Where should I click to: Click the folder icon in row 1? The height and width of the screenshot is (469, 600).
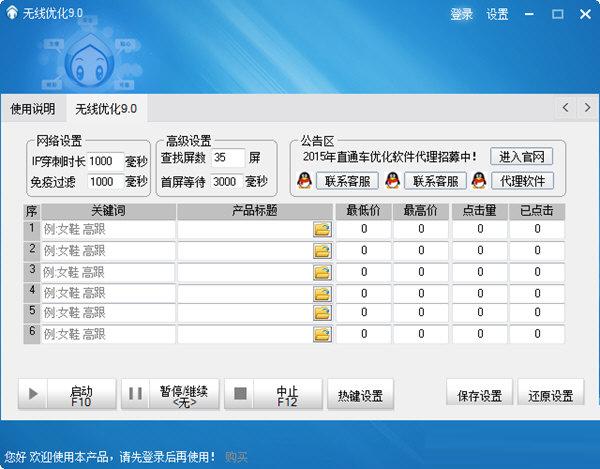coord(321,230)
